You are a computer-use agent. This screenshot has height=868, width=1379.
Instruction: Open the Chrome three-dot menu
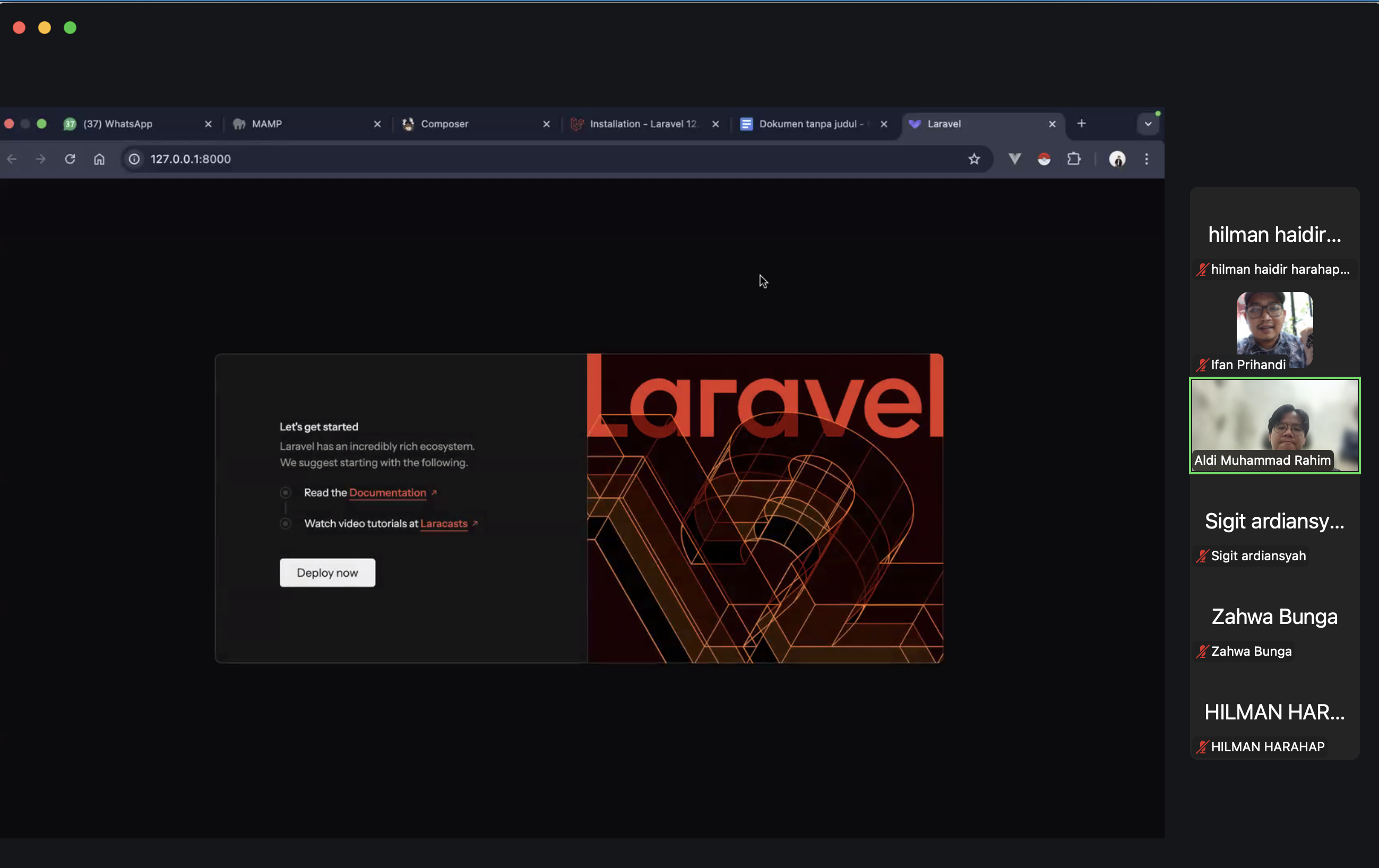(1147, 159)
